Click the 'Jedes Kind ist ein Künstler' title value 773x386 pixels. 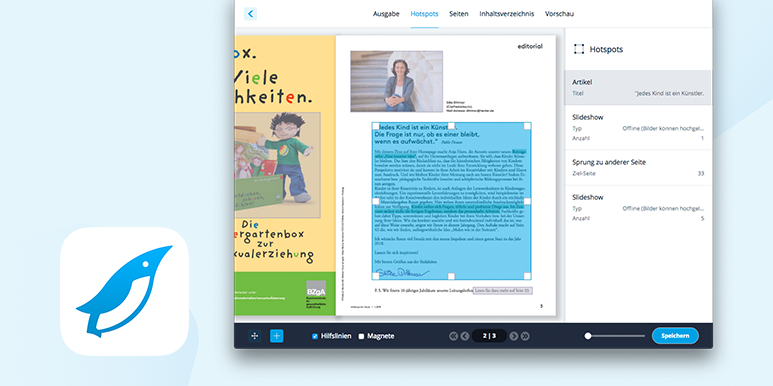[669, 93]
